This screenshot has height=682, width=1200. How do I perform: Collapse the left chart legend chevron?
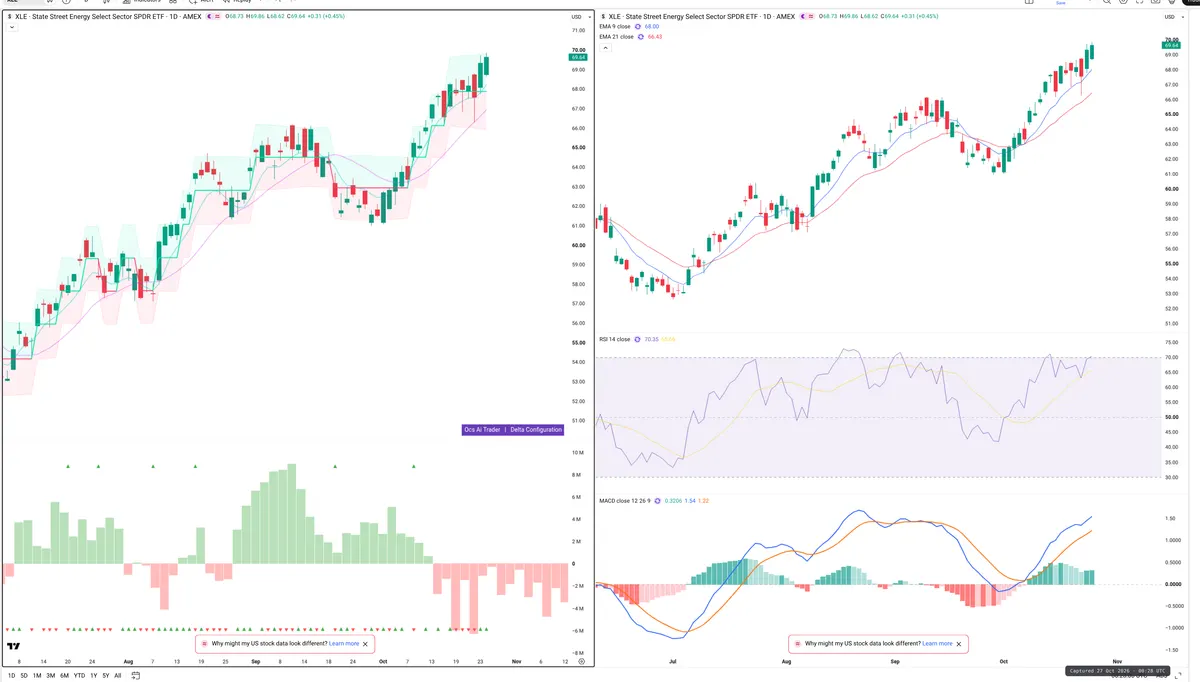(11, 28)
